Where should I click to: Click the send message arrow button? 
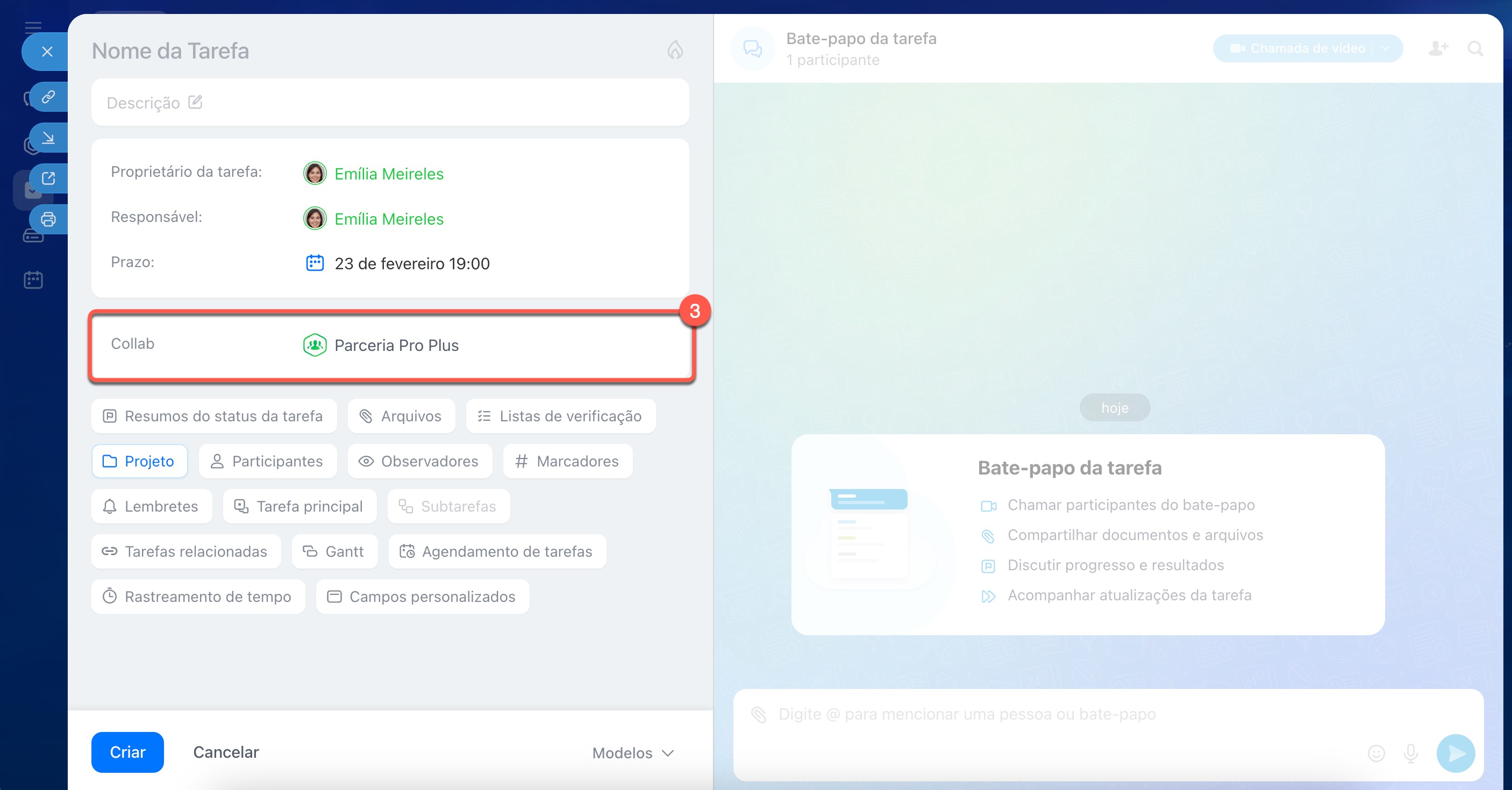1456,753
